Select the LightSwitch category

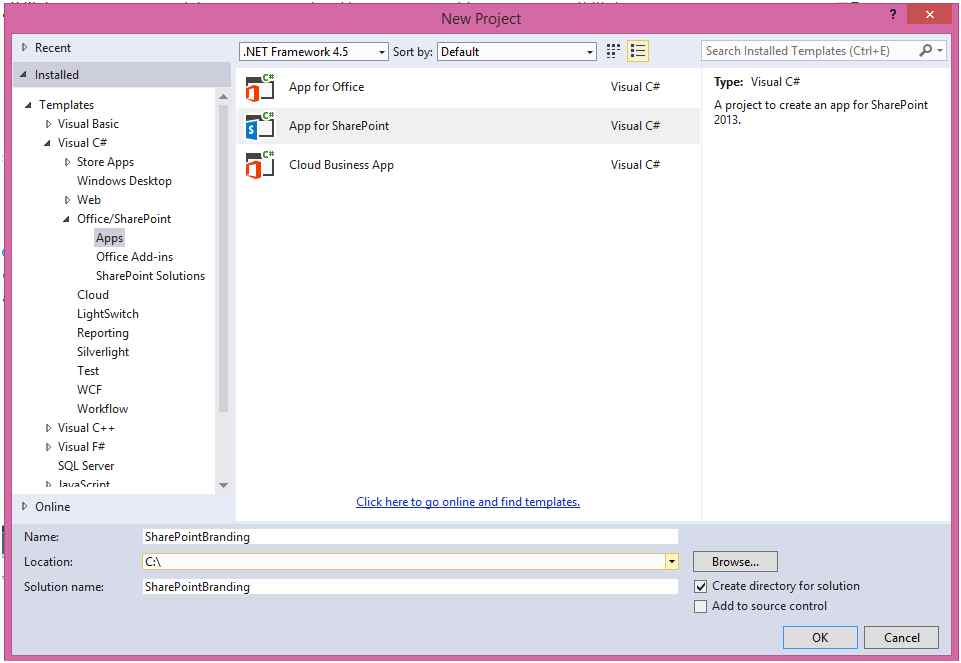tap(107, 314)
